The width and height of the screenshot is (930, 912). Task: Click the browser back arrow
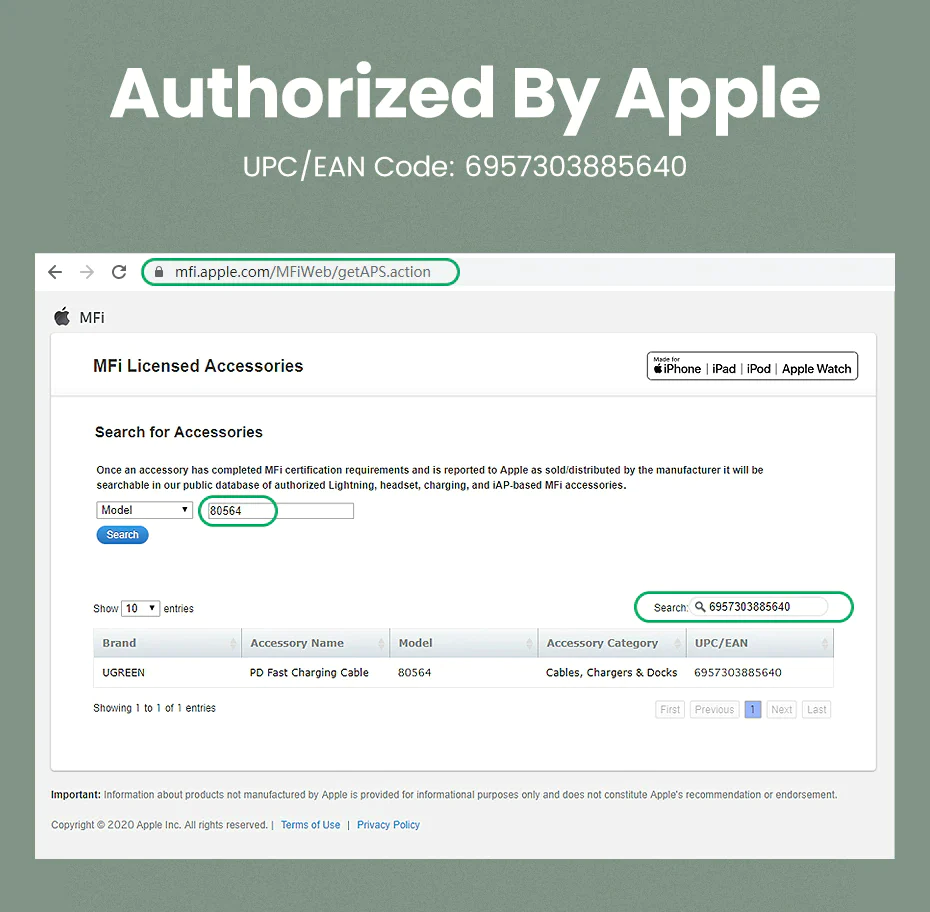click(55, 272)
